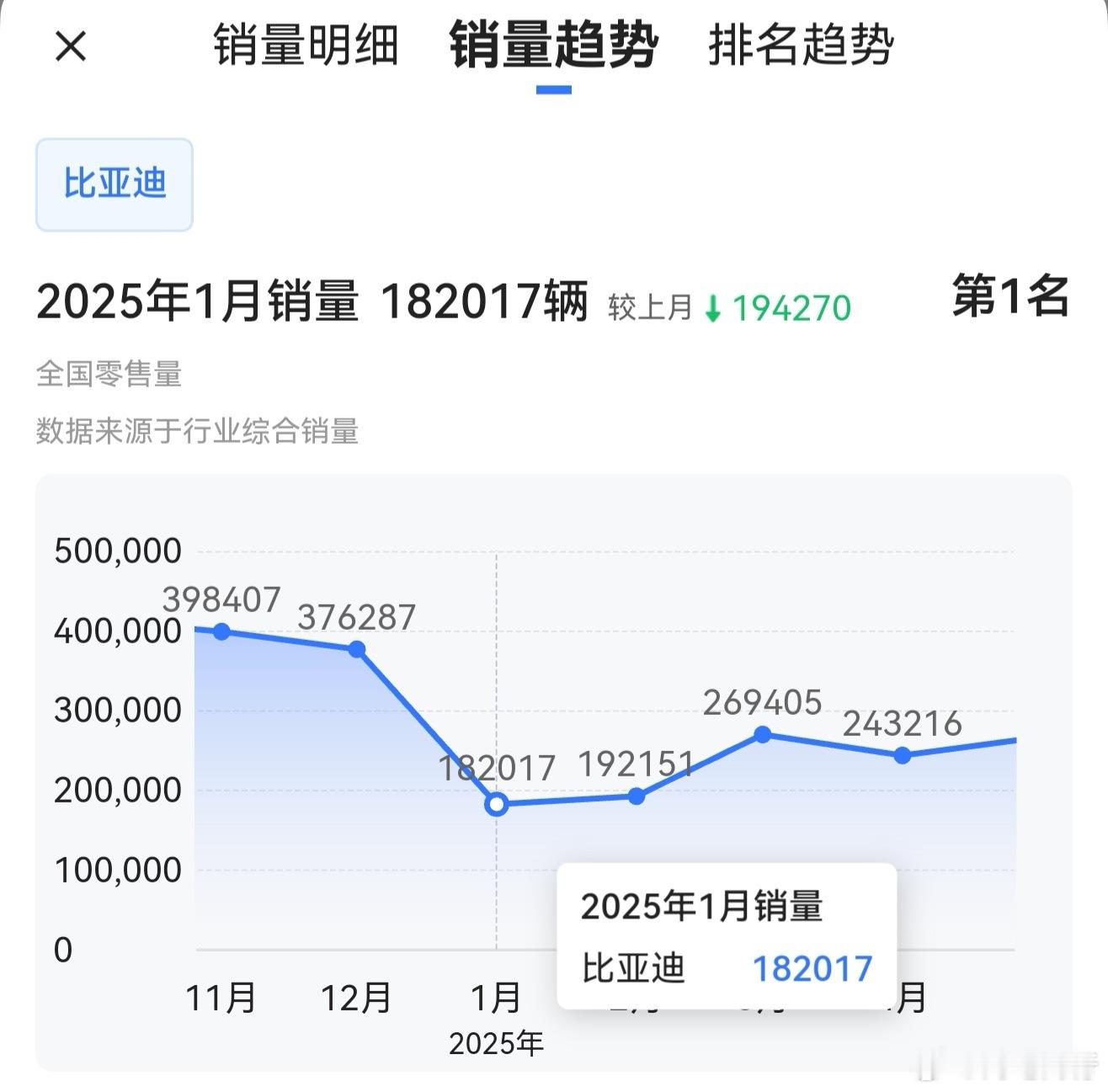Click the 2025年 axis label
Viewport: 1108px width, 1092px height.
tap(495, 1044)
